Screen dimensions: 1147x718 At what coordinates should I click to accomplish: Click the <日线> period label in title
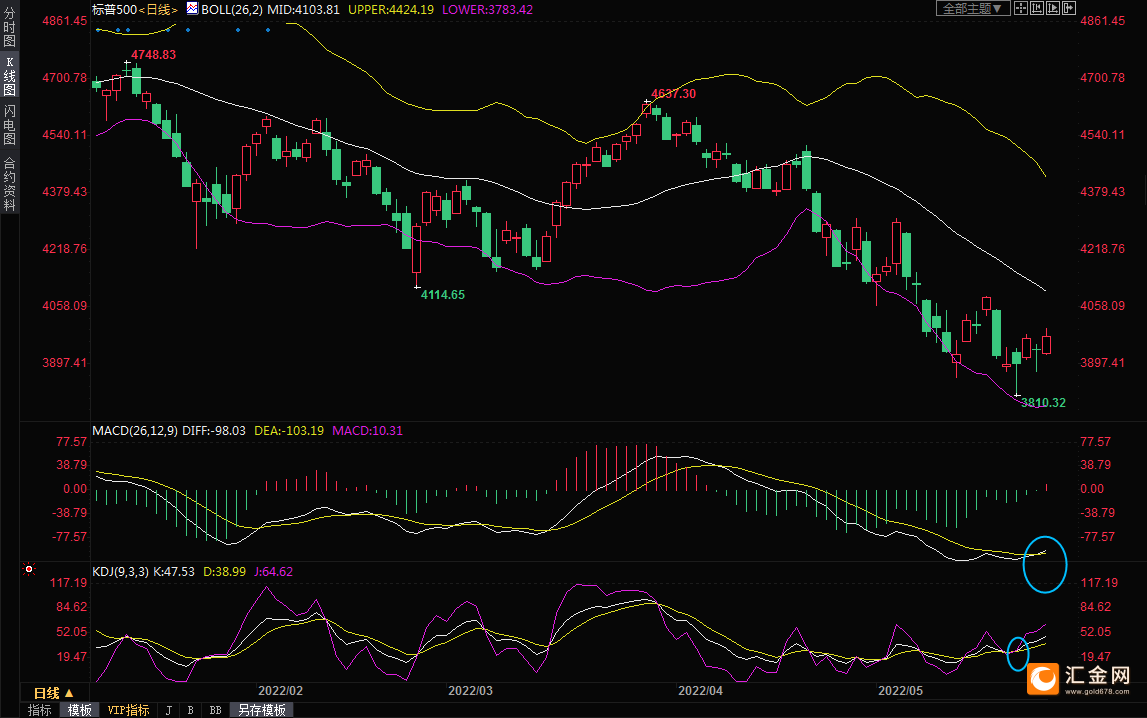pyautogui.click(x=158, y=10)
